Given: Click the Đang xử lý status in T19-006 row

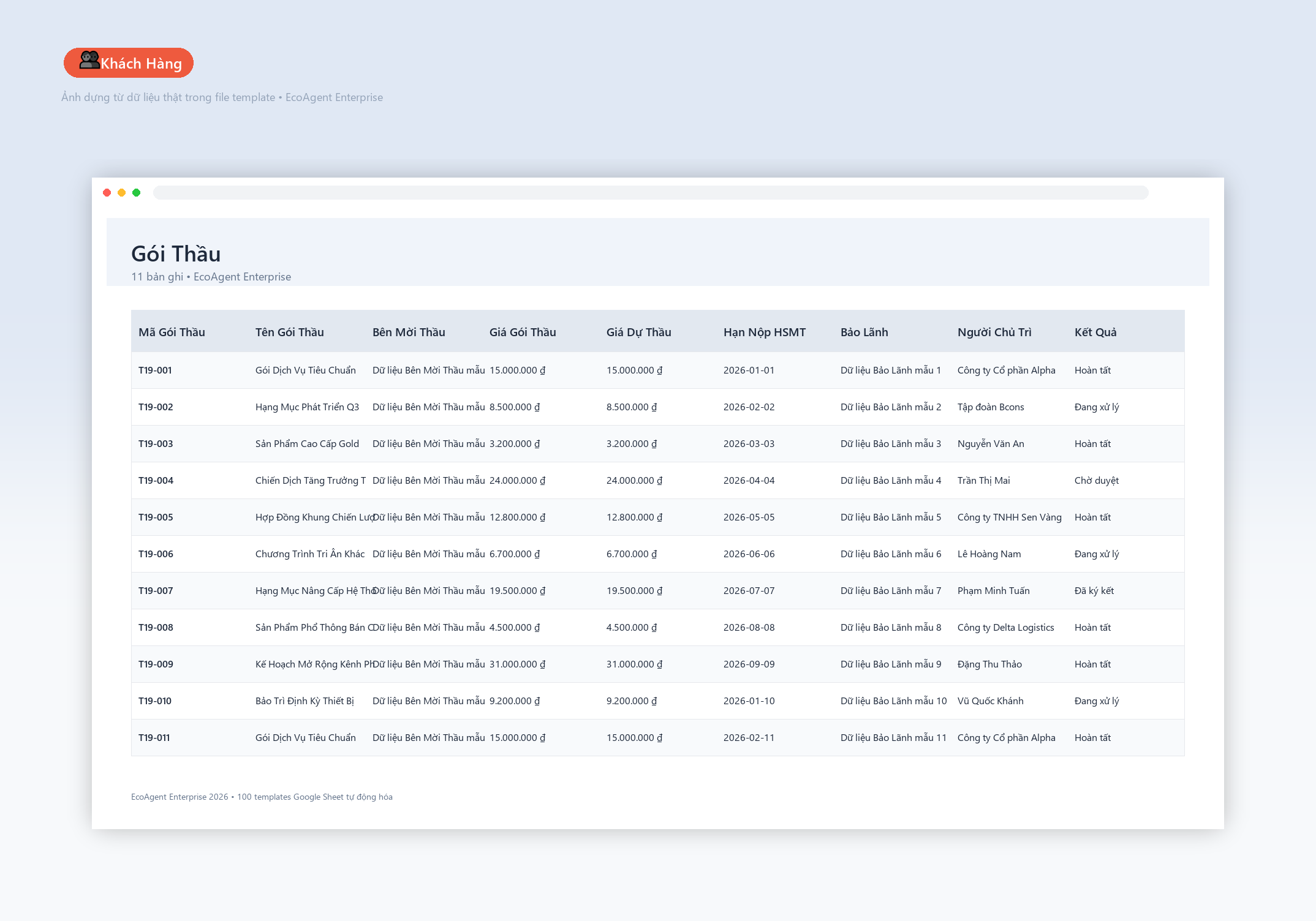Looking at the screenshot, I should pos(1096,554).
